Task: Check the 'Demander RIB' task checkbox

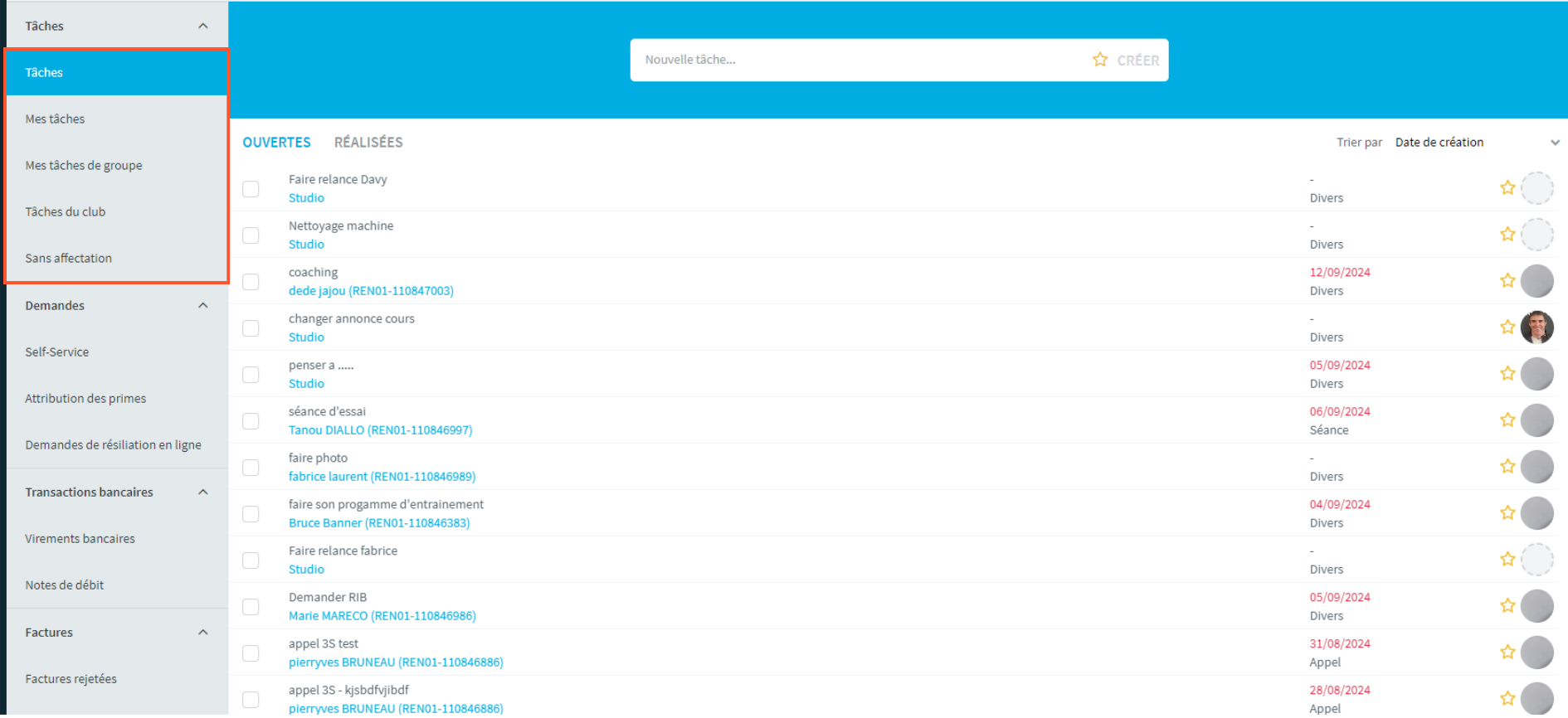Action: click(251, 607)
